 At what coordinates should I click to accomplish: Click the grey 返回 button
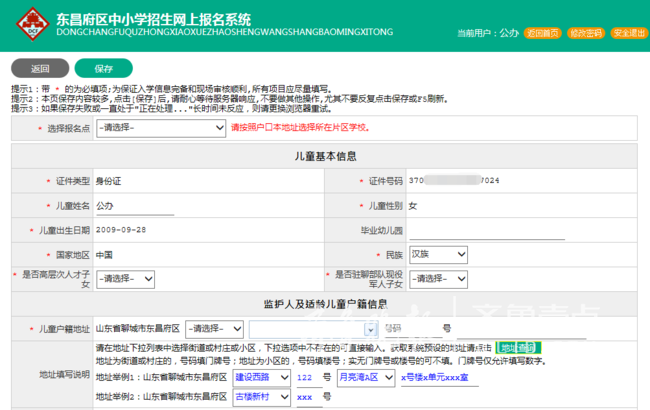pos(40,68)
